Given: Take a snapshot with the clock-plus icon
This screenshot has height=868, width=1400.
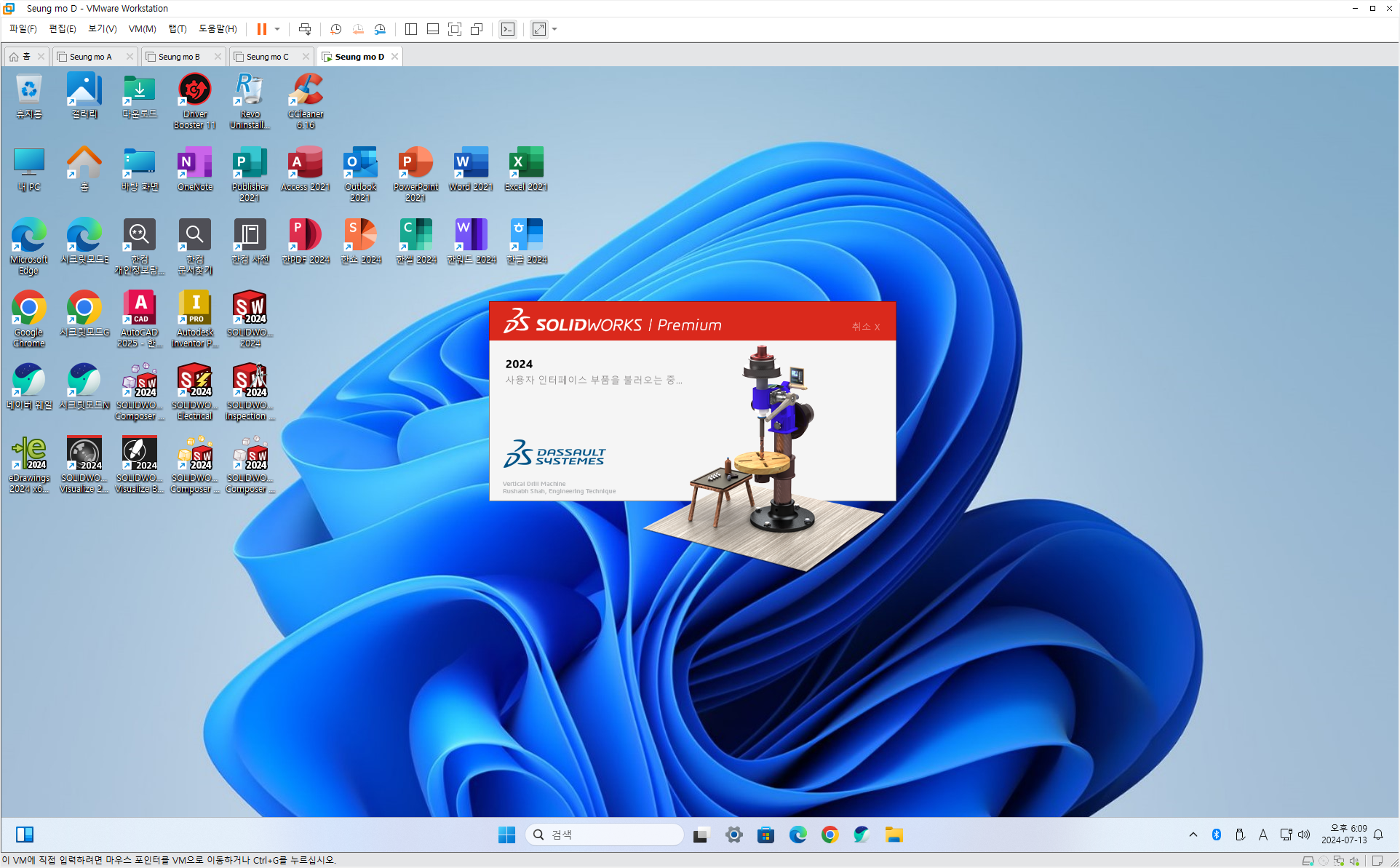Looking at the screenshot, I should (x=335, y=29).
